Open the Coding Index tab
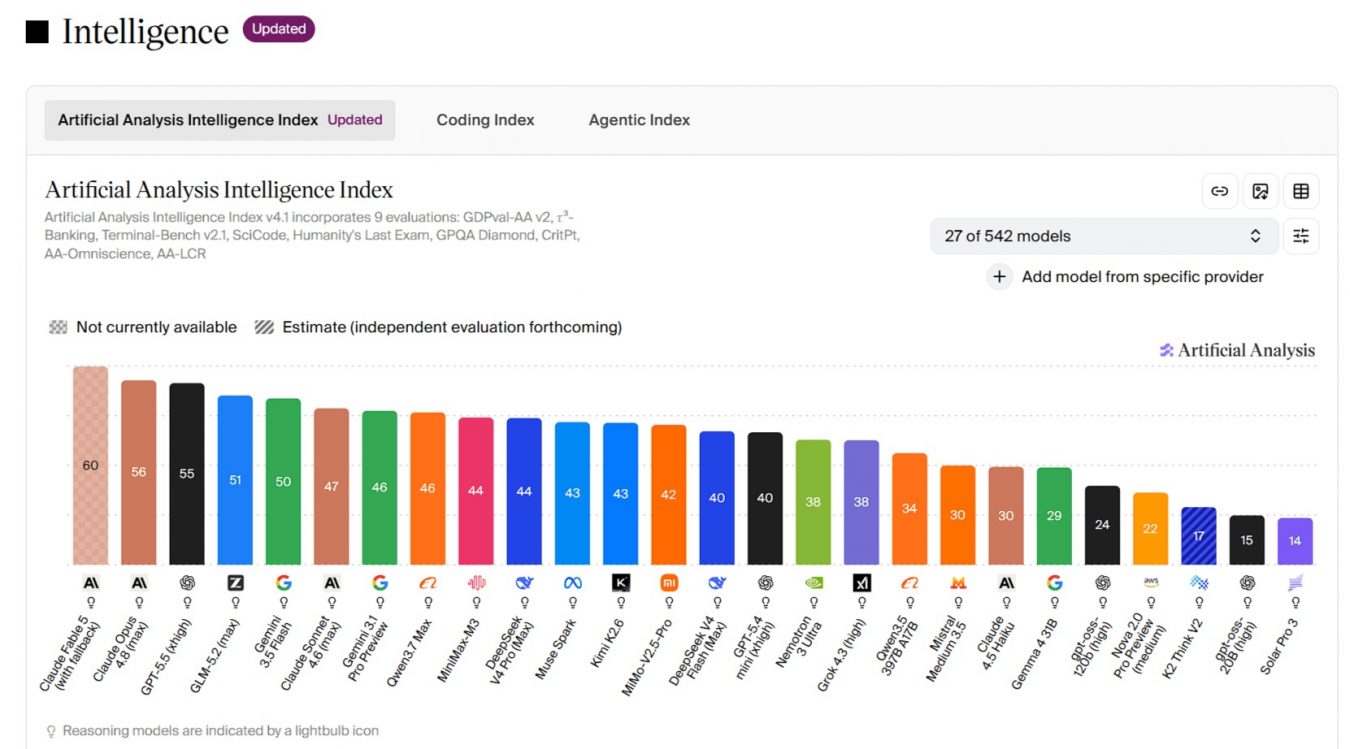 [485, 120]
